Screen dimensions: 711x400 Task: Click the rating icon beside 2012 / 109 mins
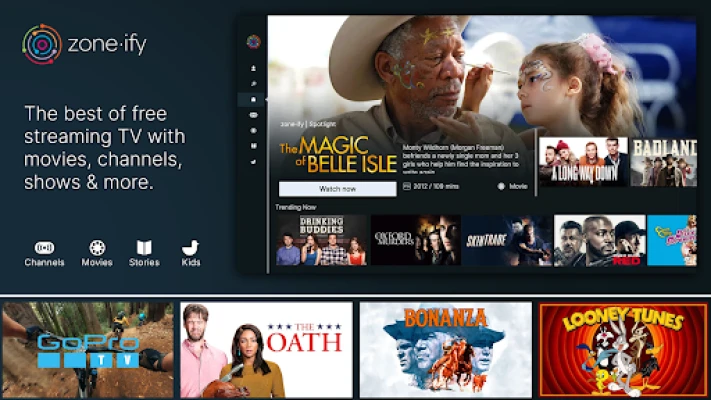coord(407,186)
